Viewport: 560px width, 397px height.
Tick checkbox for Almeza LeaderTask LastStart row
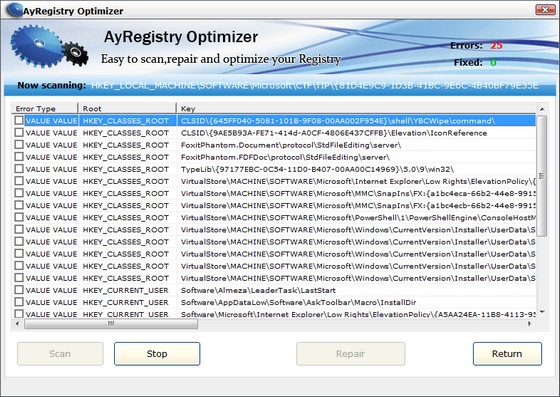coord(19,290)
